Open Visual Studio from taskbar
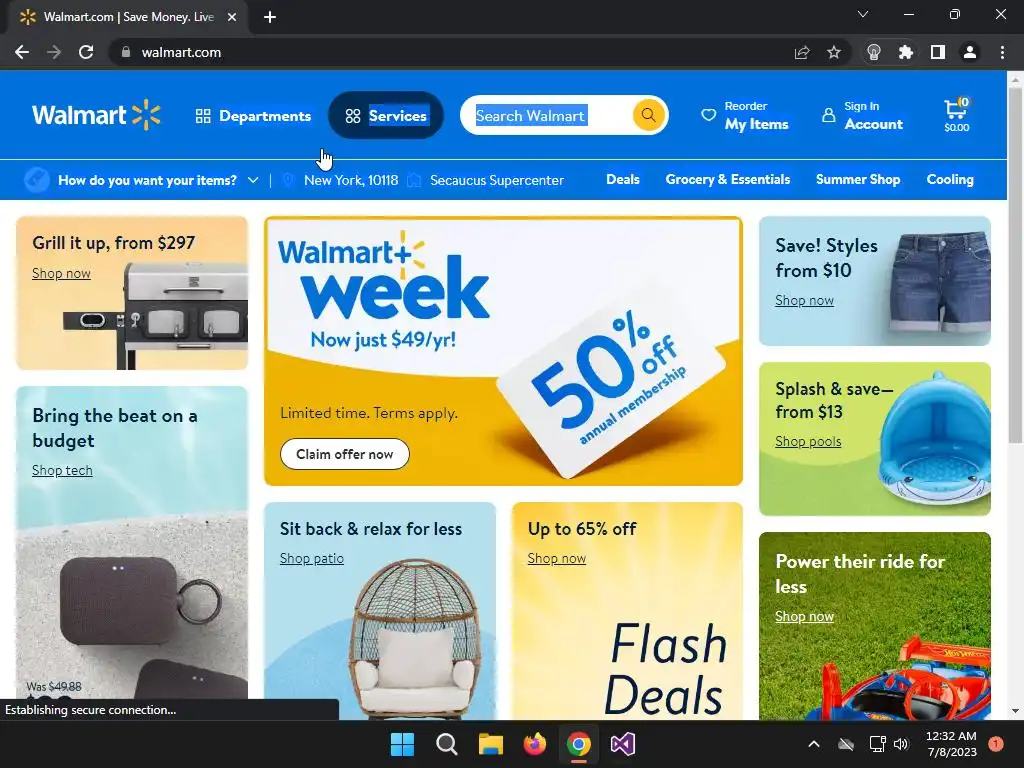This screenshot has height=768, width=1024. 623,744
